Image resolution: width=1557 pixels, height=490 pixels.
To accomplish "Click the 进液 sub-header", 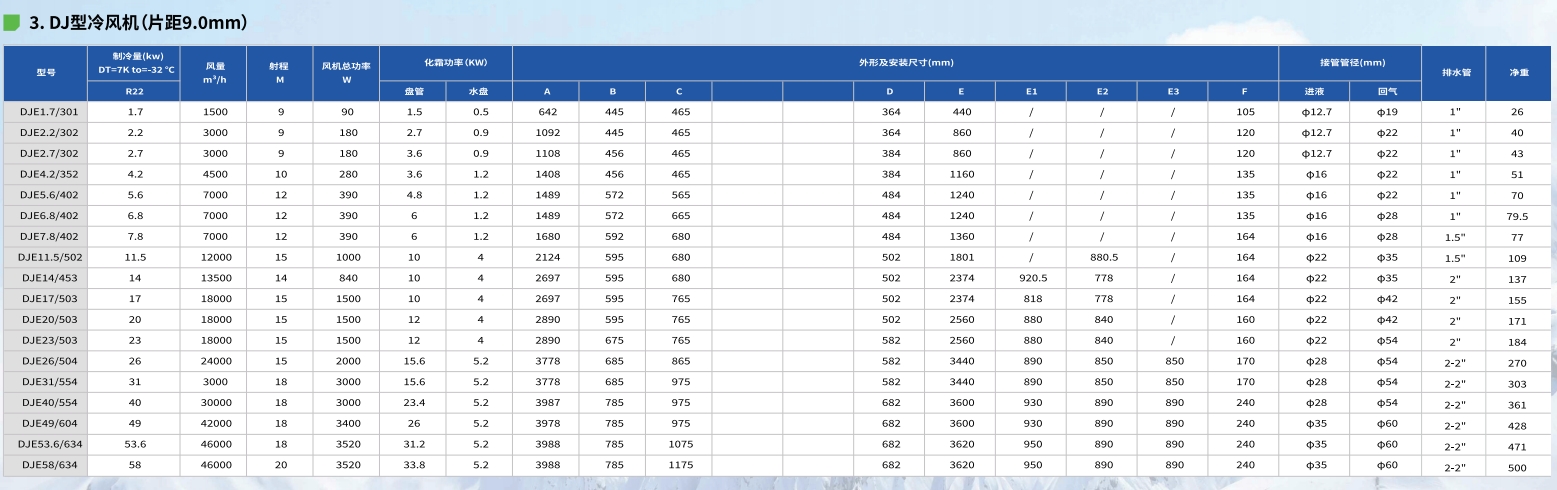I will point(1314,91).
